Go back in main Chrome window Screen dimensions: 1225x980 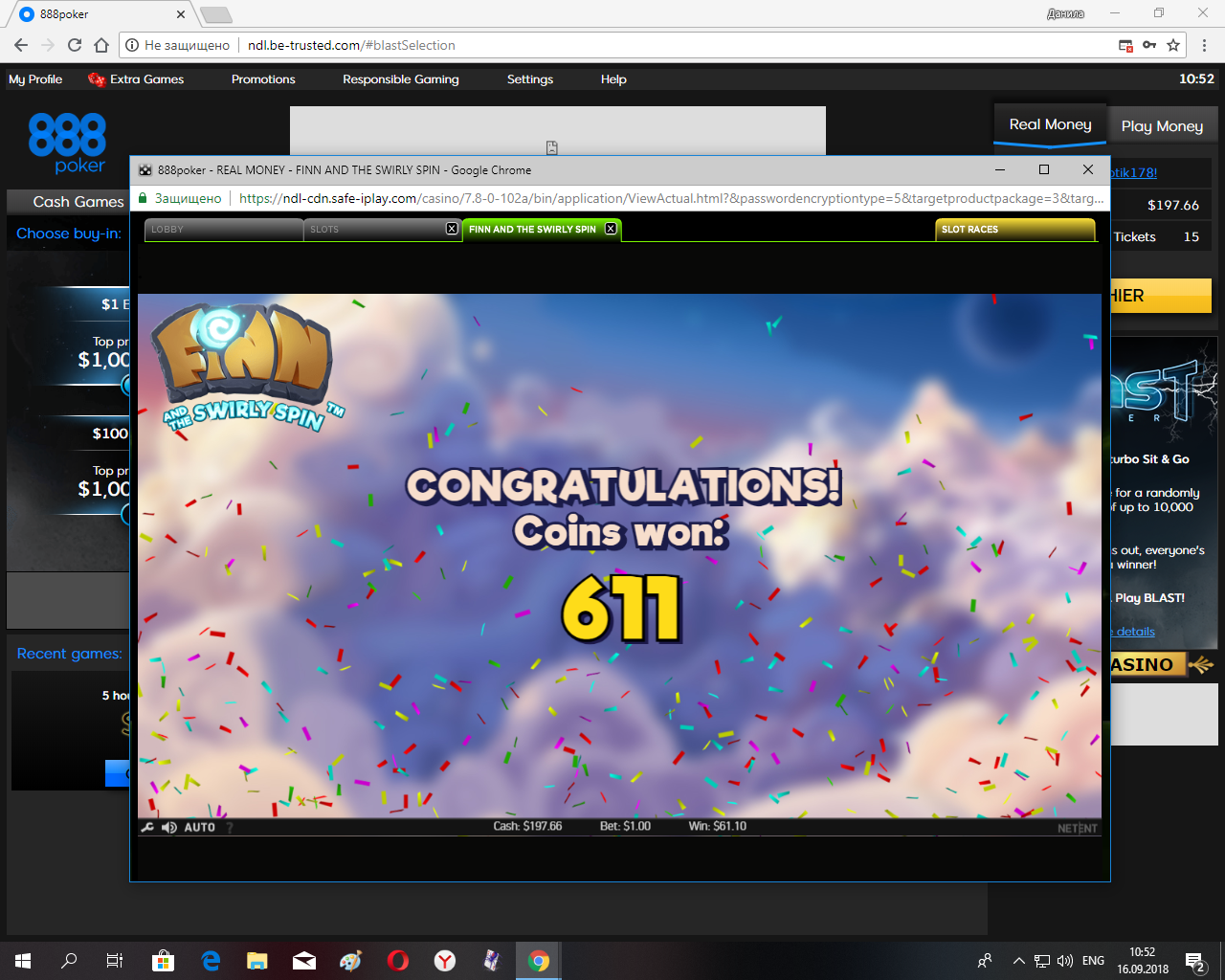click(x=21, y=45)
